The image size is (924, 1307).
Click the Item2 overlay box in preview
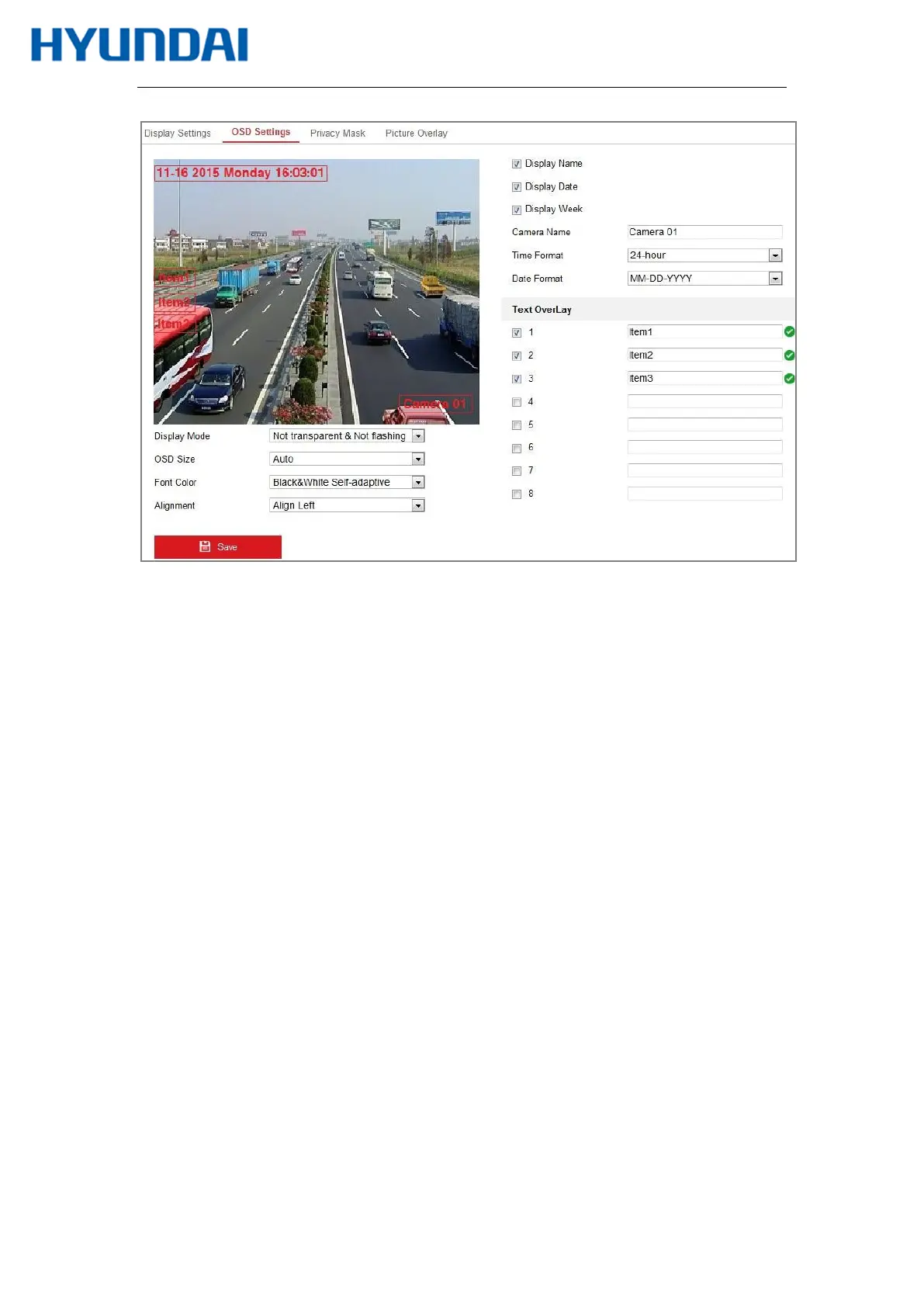coord(175,302)
